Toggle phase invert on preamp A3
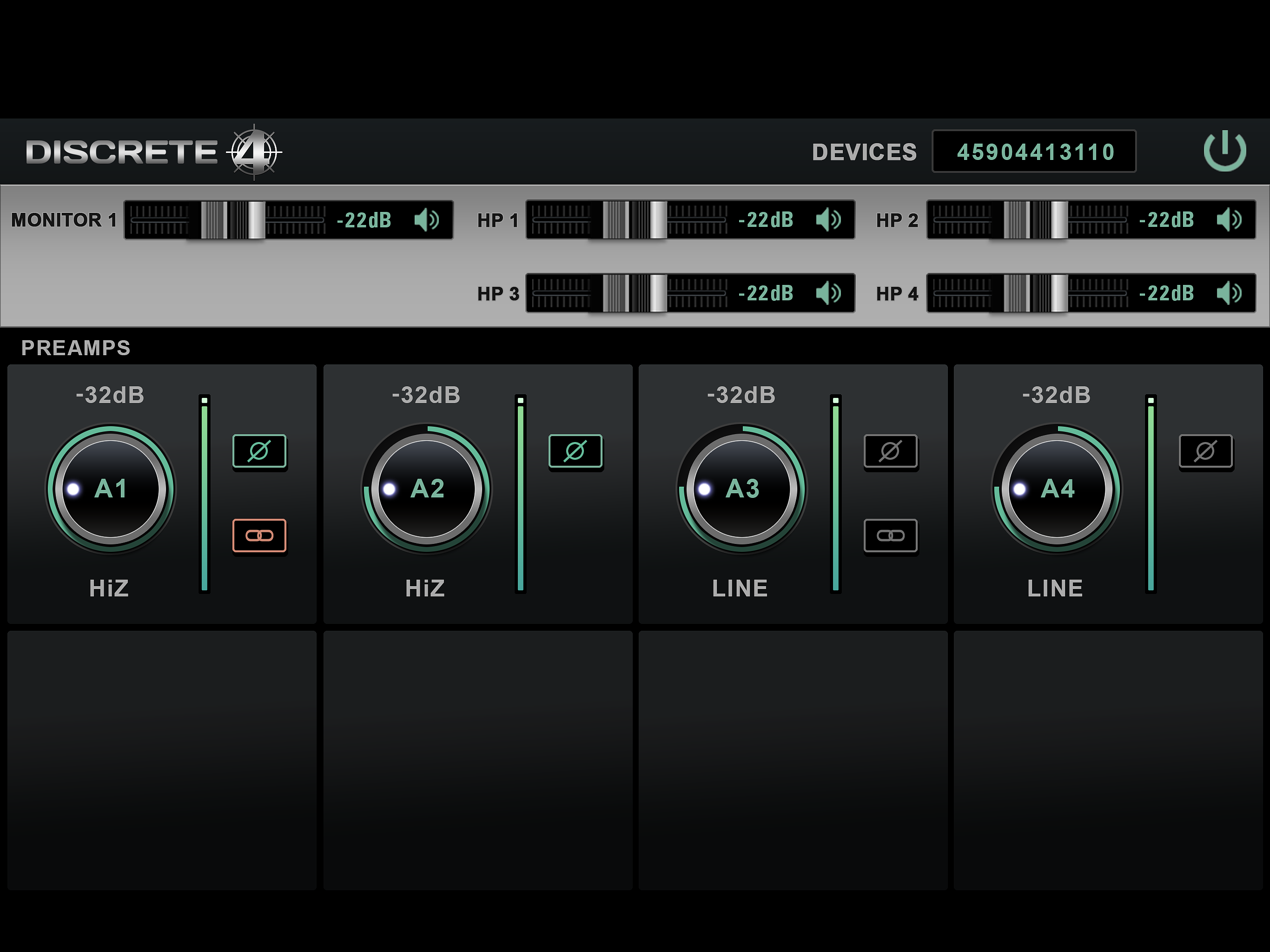 [x=891, y=451]
